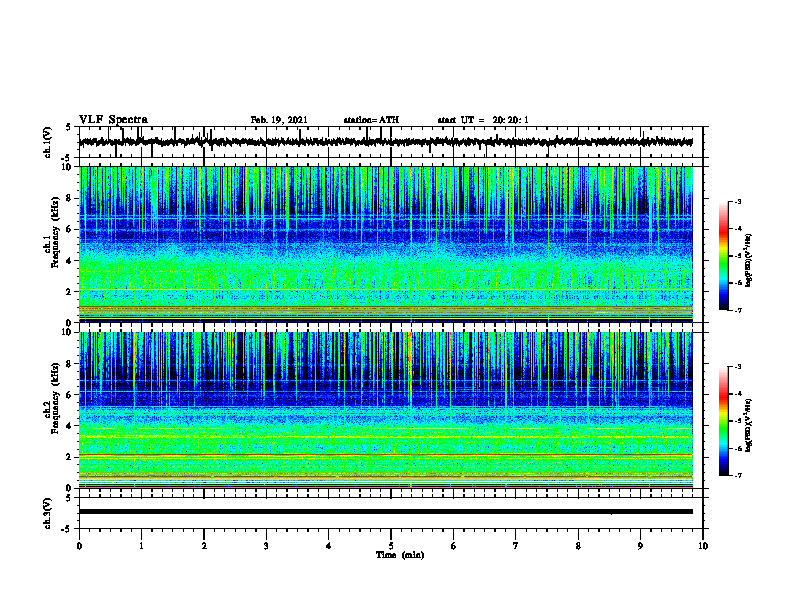The width and height of the screenshot is (792, 612).
Task: Click the red 1 kHz band in ch.1 spectrogram
Action: [386, 308]
